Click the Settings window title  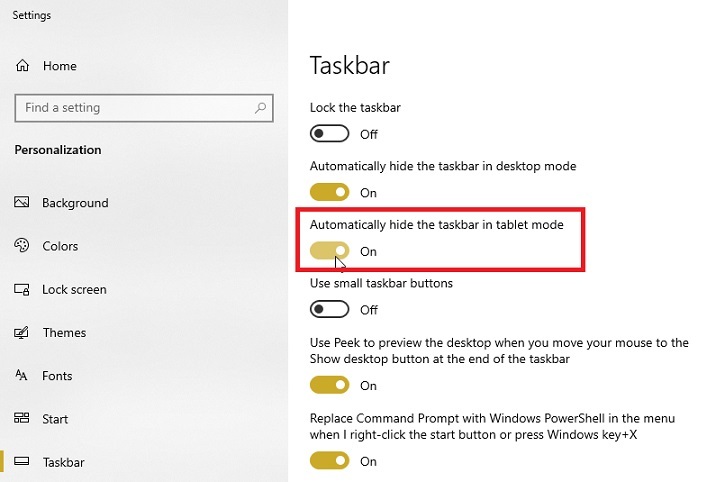(x=31, y=15)
